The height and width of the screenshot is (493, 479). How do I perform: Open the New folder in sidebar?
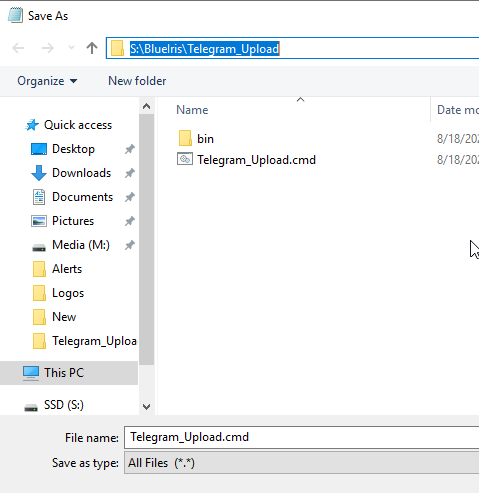point(64,317)
